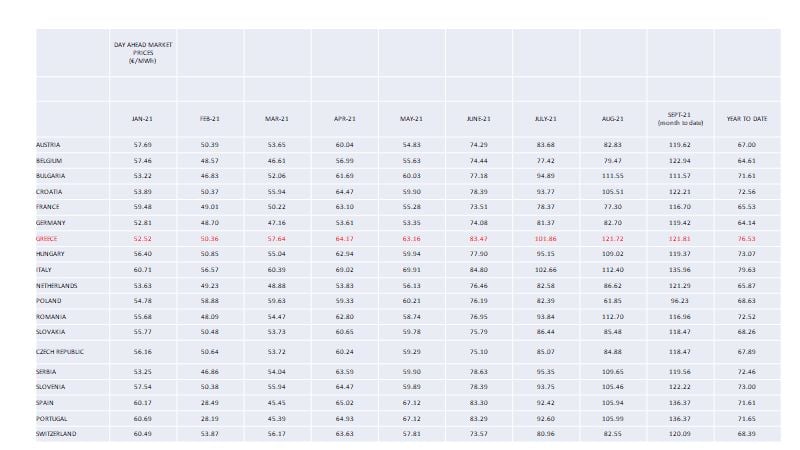This screenshot has width=800, height=450.
Task: Click the DAY AHEAD MARKET PRICES header
Action: pos(143,53)
